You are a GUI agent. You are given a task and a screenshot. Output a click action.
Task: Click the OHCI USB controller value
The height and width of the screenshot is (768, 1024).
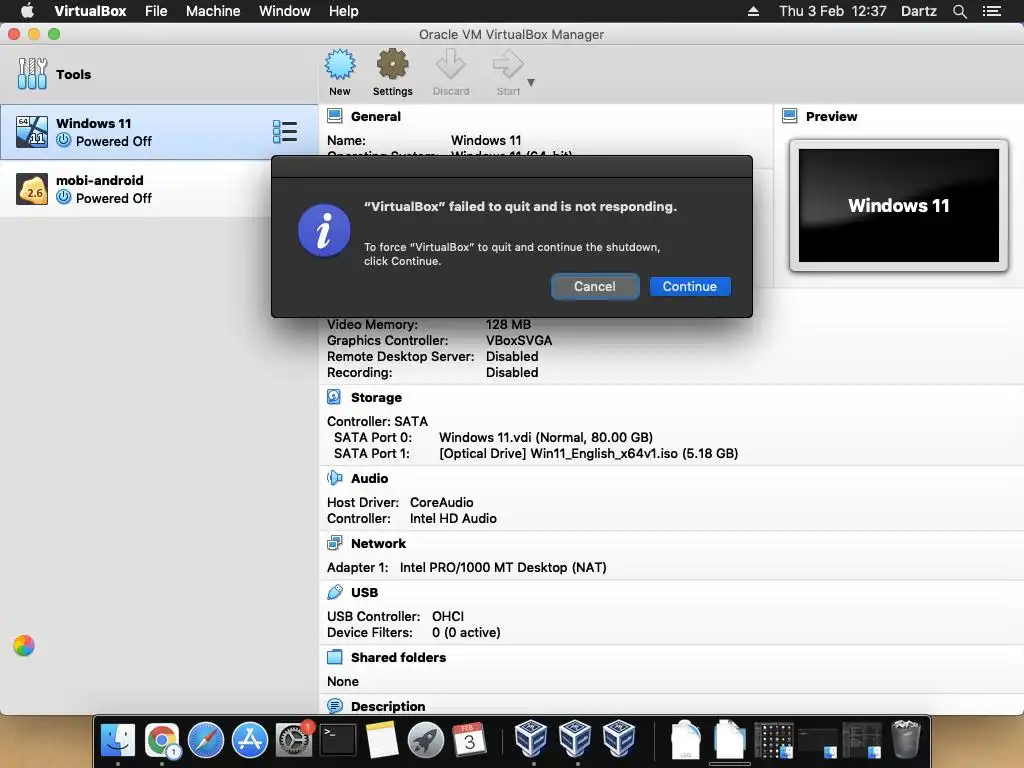pyautogui.click(x=448, y=616)
